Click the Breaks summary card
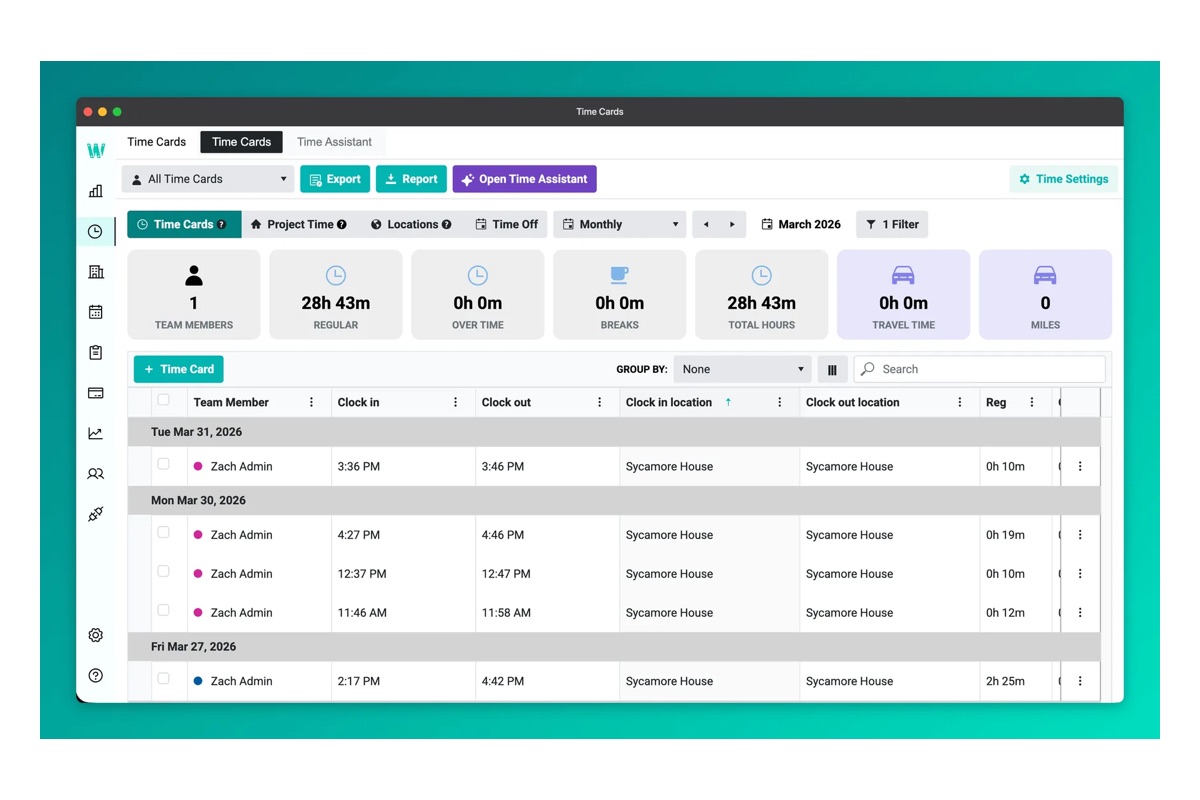1200x800 pixels. 620,294
